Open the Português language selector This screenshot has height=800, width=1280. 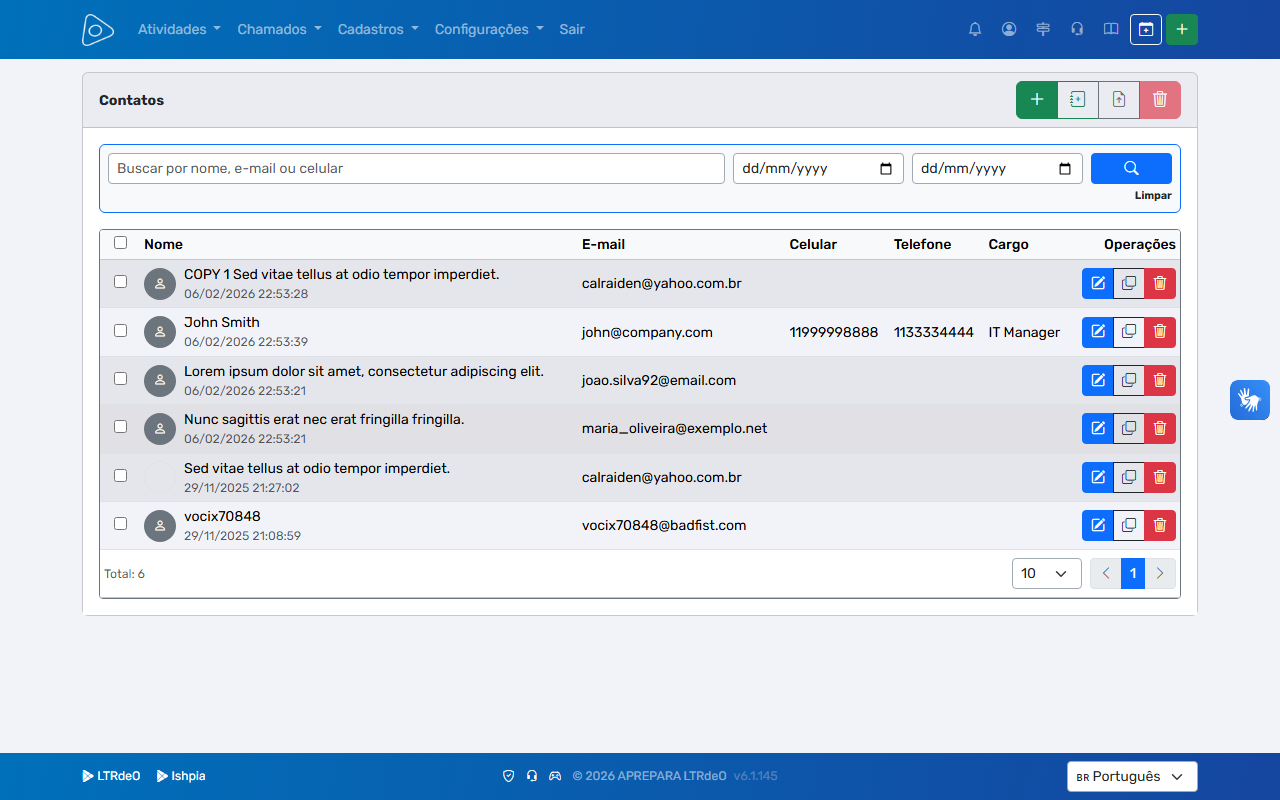click(1132, 776)
